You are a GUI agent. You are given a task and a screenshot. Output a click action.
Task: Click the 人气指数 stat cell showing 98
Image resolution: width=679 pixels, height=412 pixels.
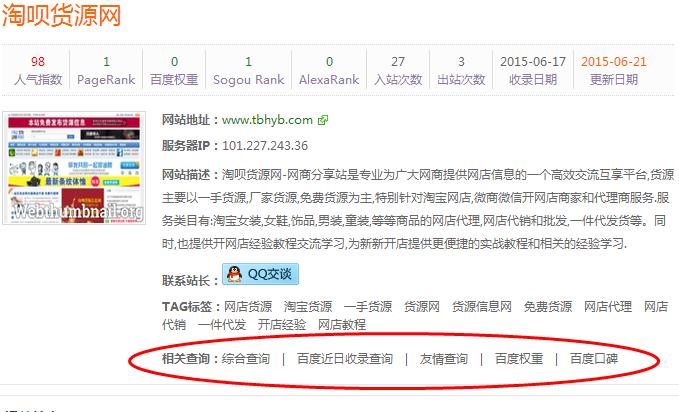tap(38, 69)
